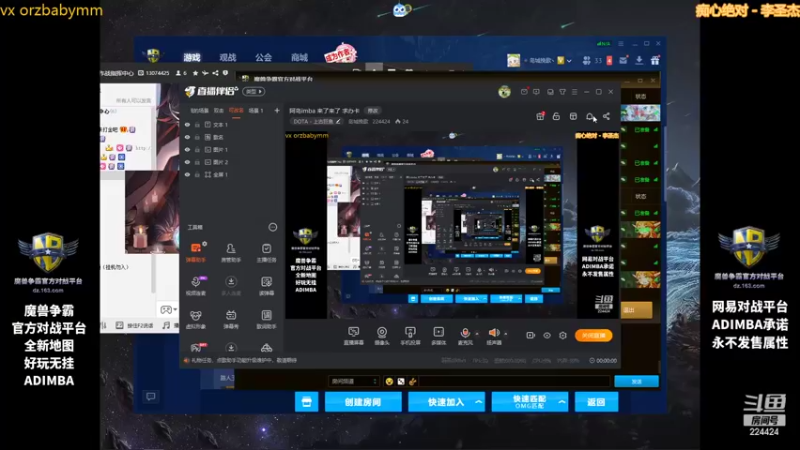This screenshot has width=800, height=450.
Task: Open the 弹幕秀 tool
Action: pyautogui.click(x=231, y=319)
